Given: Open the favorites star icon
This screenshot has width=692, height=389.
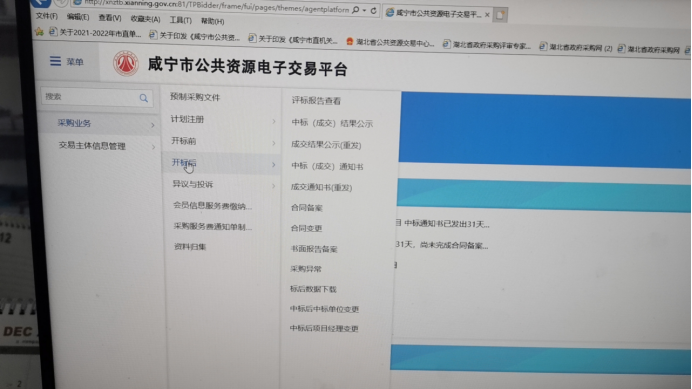Looking at the screenshot, I should pos(39,31).
